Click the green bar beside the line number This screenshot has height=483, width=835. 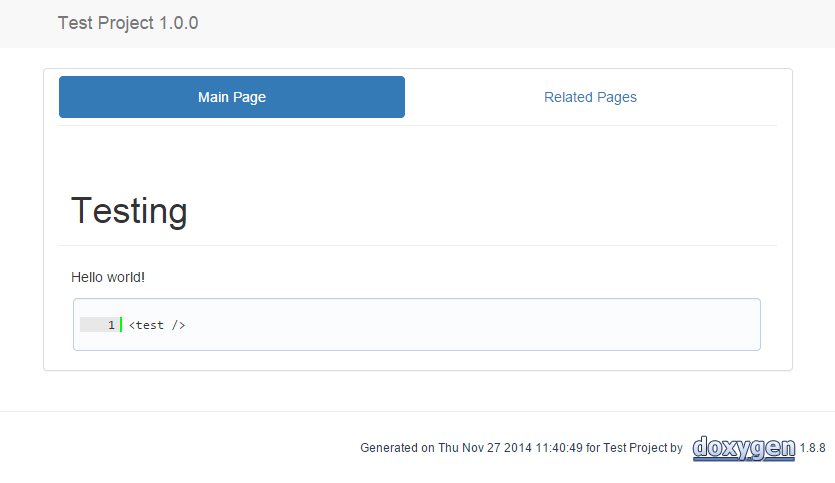[x=121, y=325]
